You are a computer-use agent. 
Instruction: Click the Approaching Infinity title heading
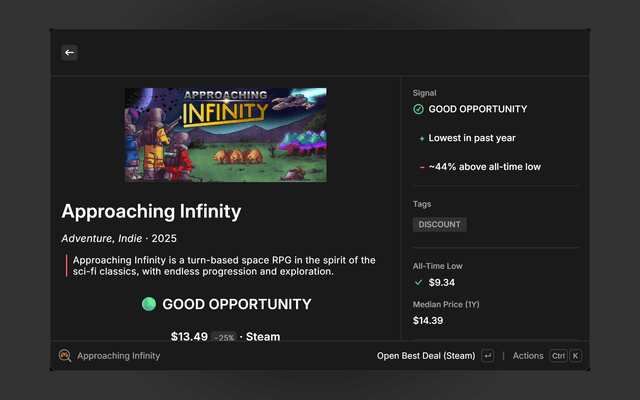(151, 212)
